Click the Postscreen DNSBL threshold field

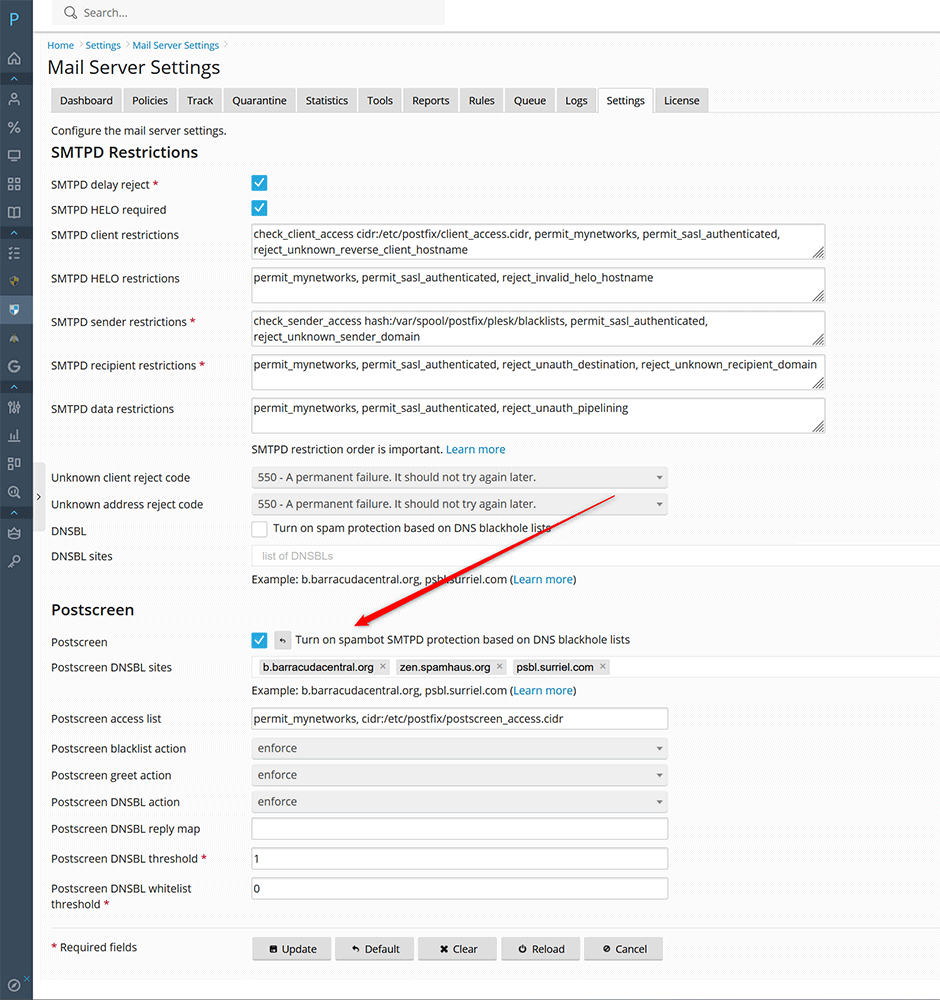tap(459, 859)
